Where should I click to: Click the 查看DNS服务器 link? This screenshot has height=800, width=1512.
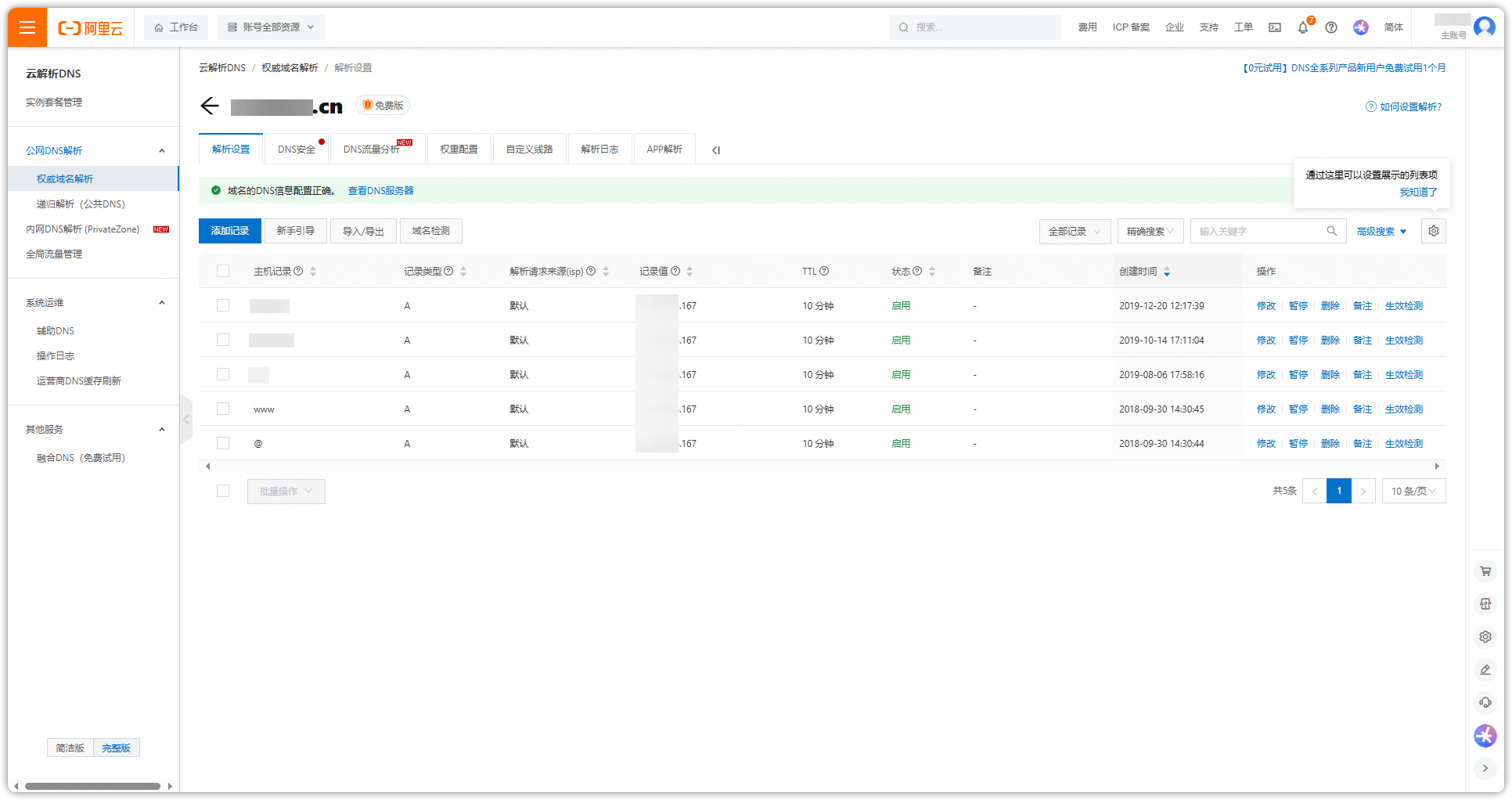click(380, 191)
